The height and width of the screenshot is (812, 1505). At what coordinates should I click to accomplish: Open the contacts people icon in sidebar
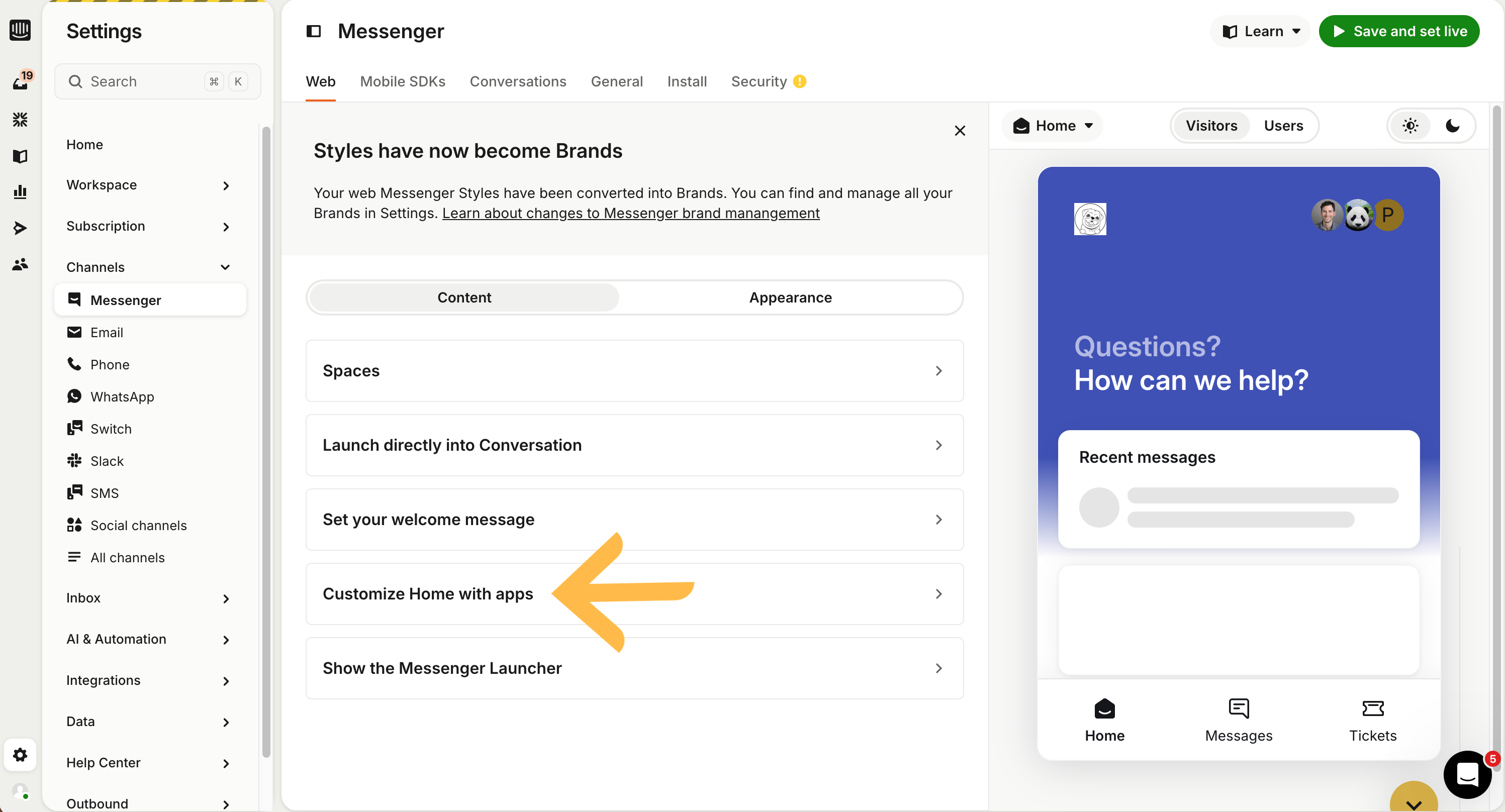(21, 264)
